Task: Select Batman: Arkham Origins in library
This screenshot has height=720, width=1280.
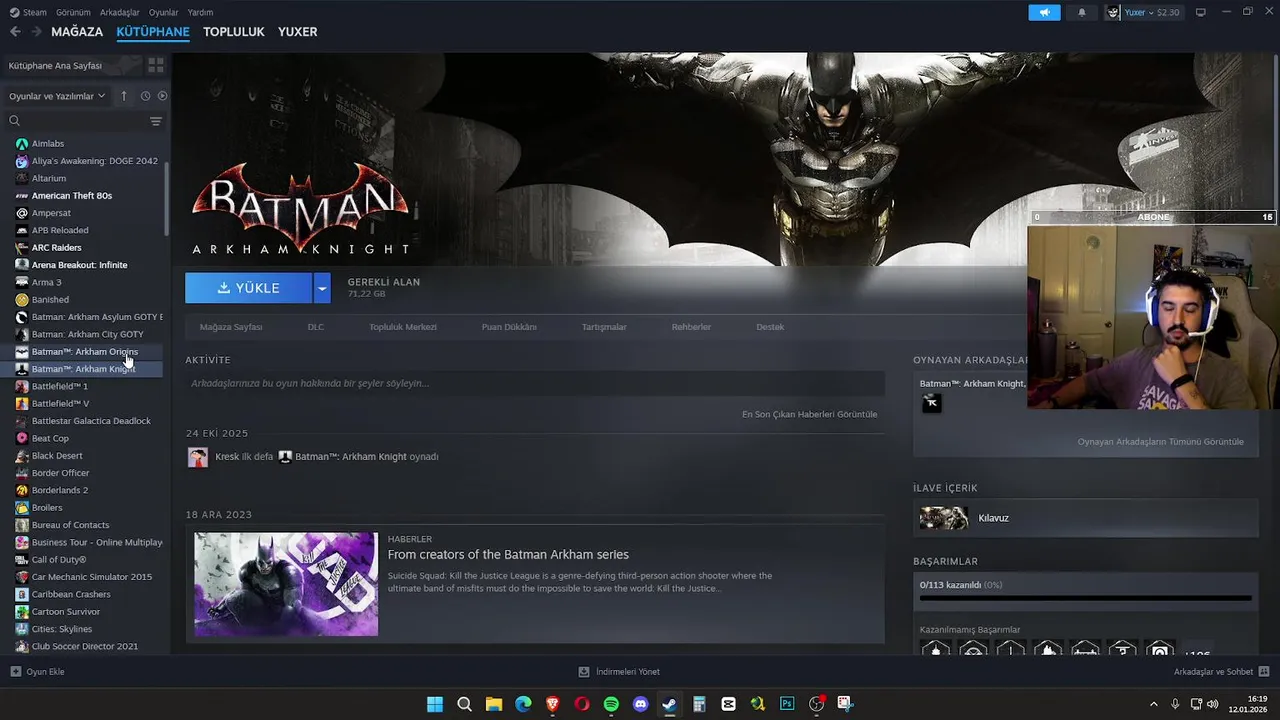Action: click(86, 352)
